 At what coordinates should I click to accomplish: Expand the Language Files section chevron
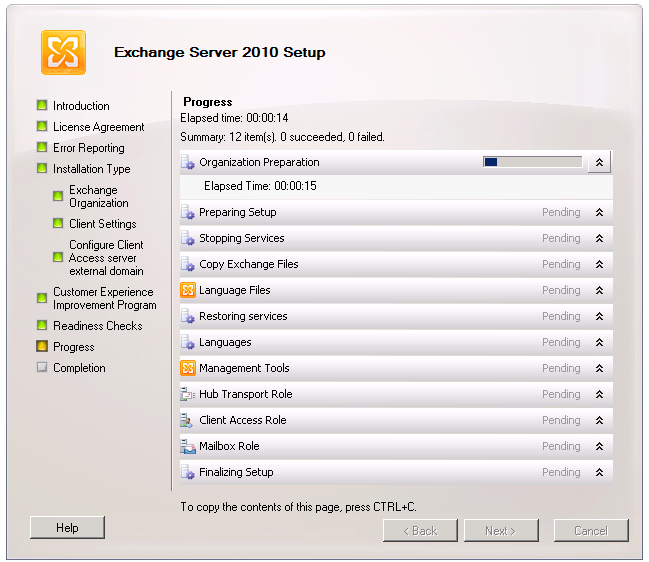tap(599, 291)
